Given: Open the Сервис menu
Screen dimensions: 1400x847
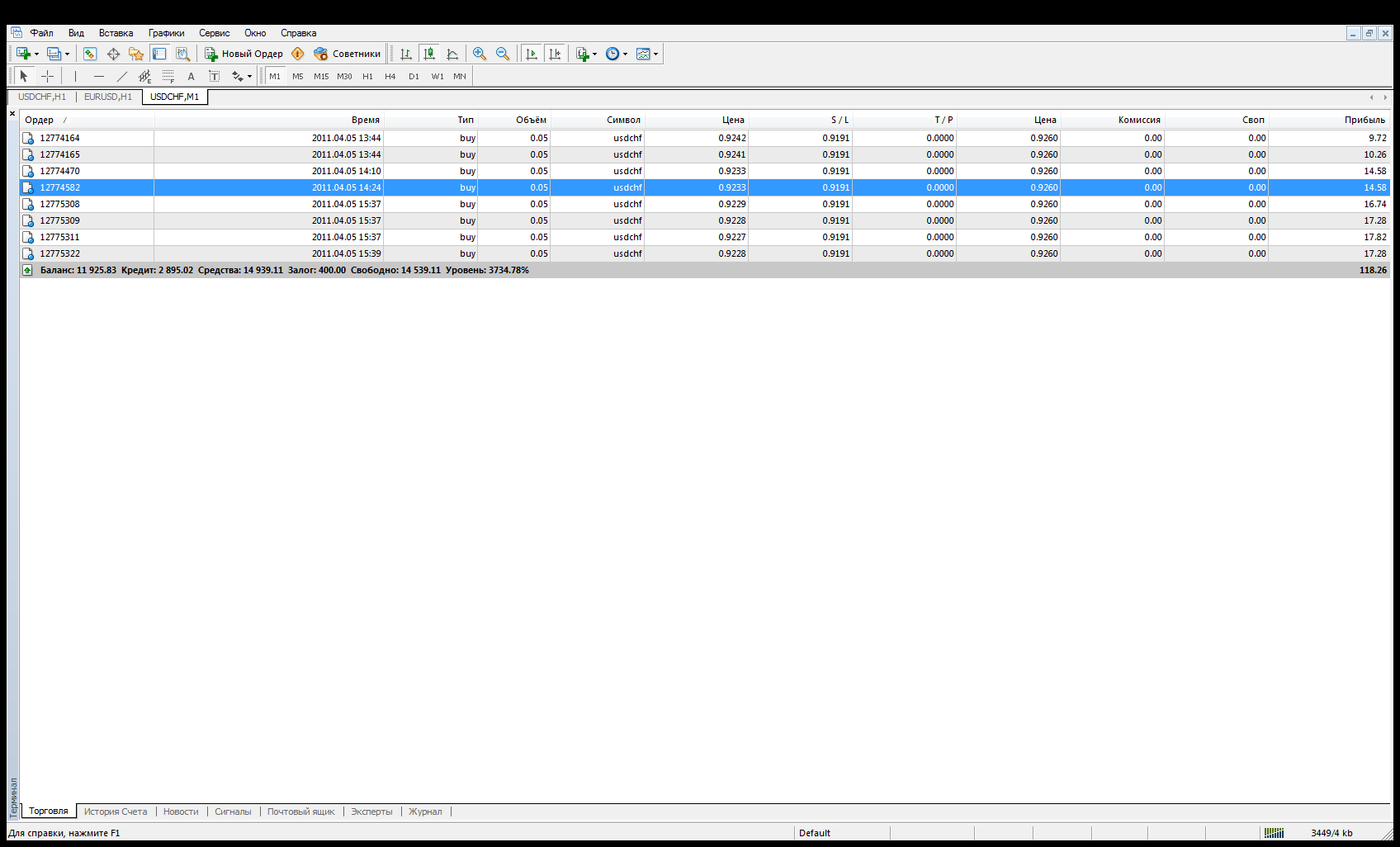Looking at the screenshot, I should pos(214,33).
